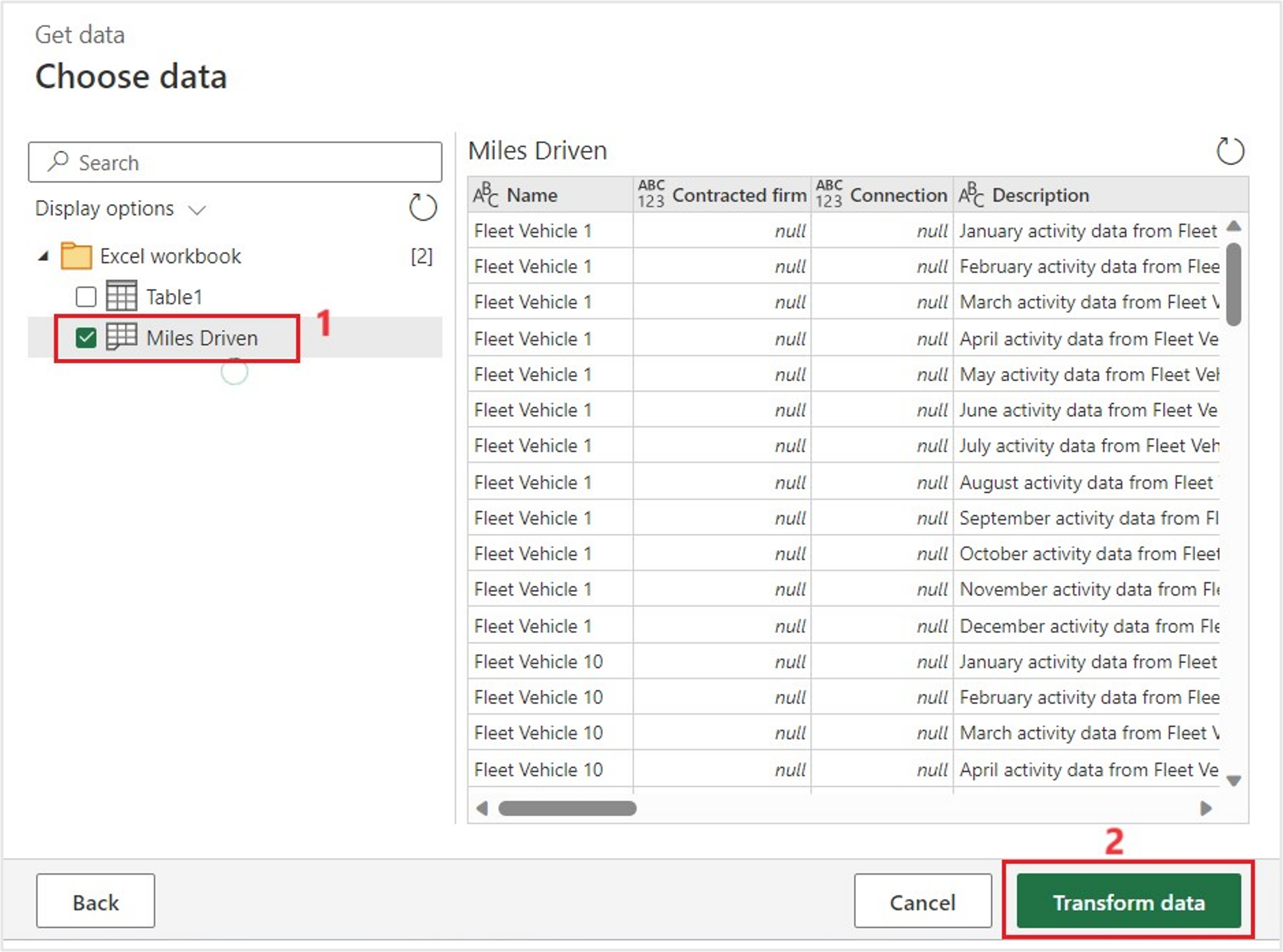Check the Table1 checkbox

pos(86,297)
